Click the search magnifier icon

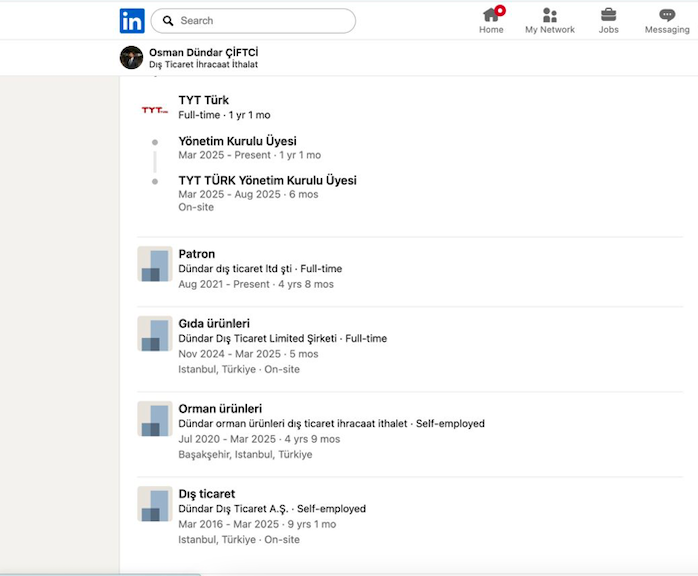(169, 21)
